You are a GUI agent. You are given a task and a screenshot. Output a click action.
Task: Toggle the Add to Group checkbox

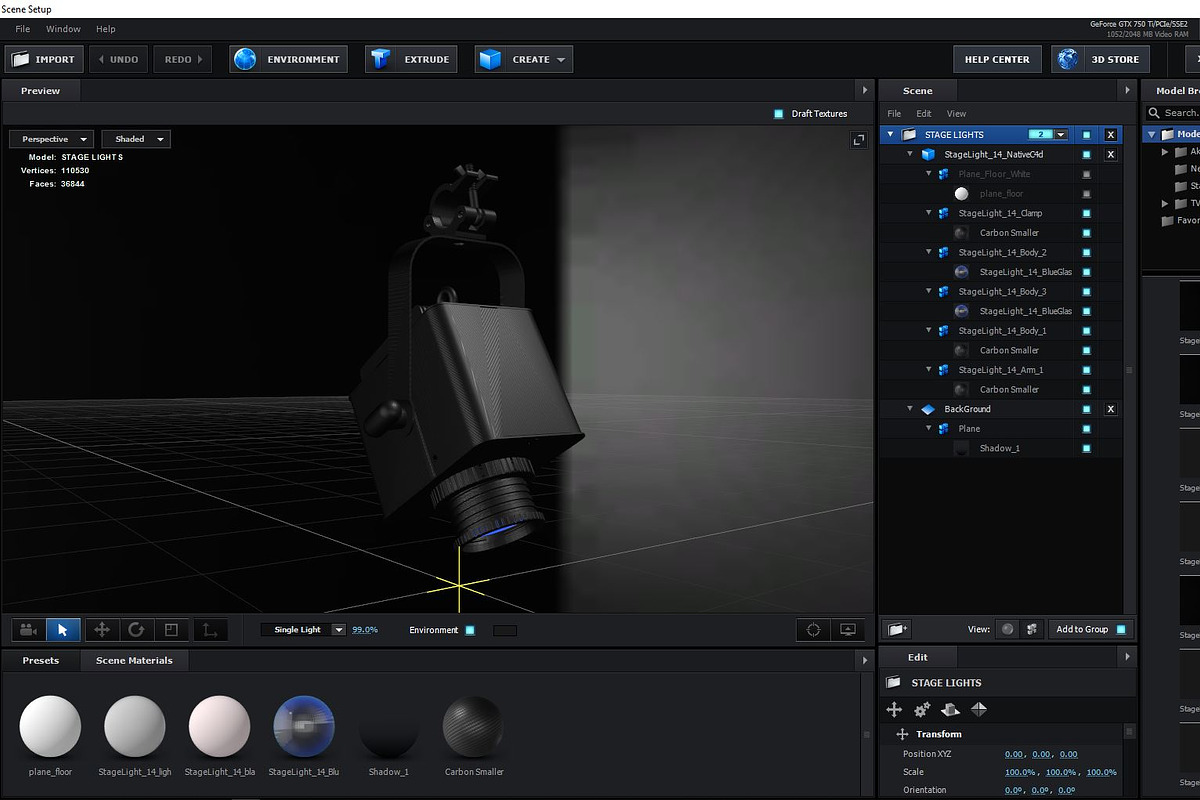tap(1121, 629)
